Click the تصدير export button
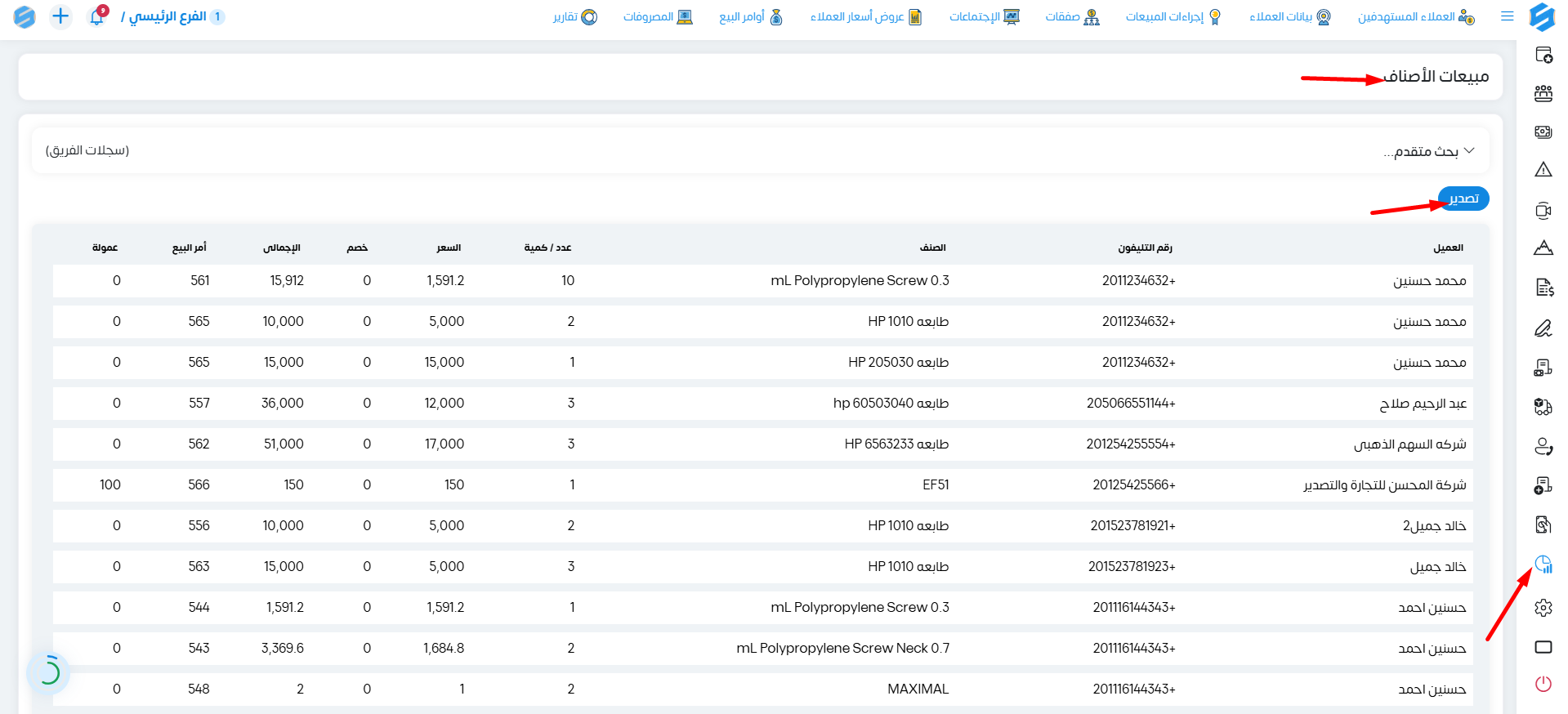The width and height of the screenshot is (1568, 714). [x=1463, y=199]
